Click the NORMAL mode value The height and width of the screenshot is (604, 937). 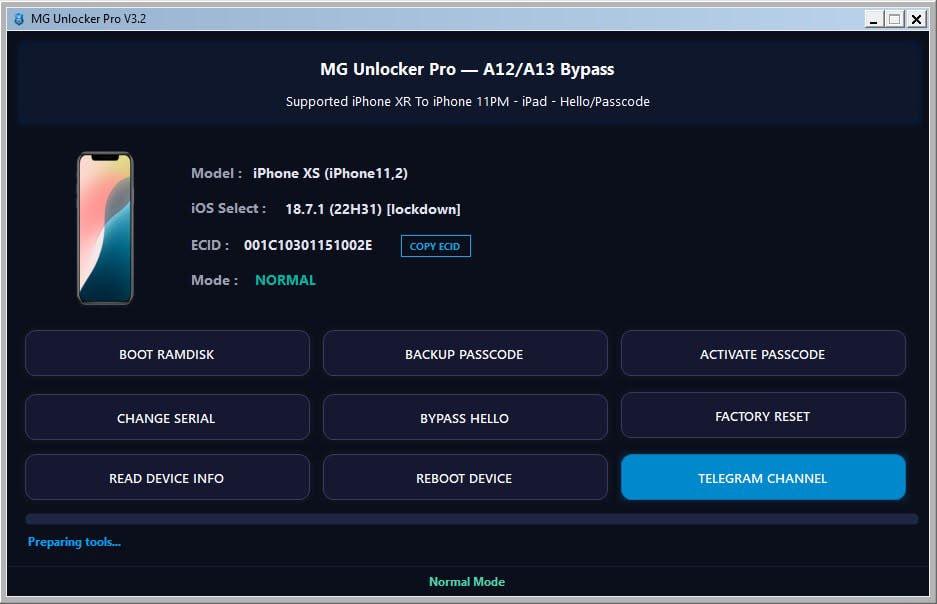click(x=285, y=280)
